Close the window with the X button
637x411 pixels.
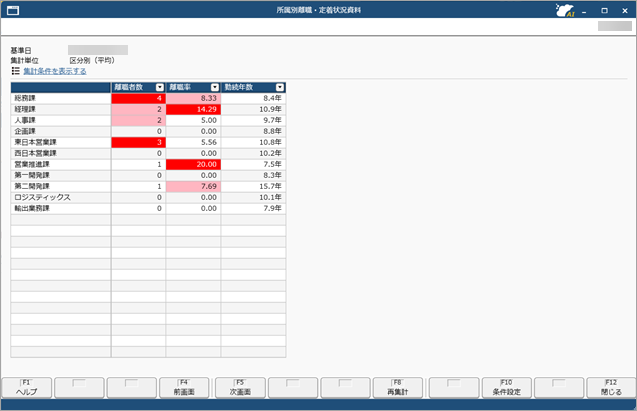pos(625,11)
